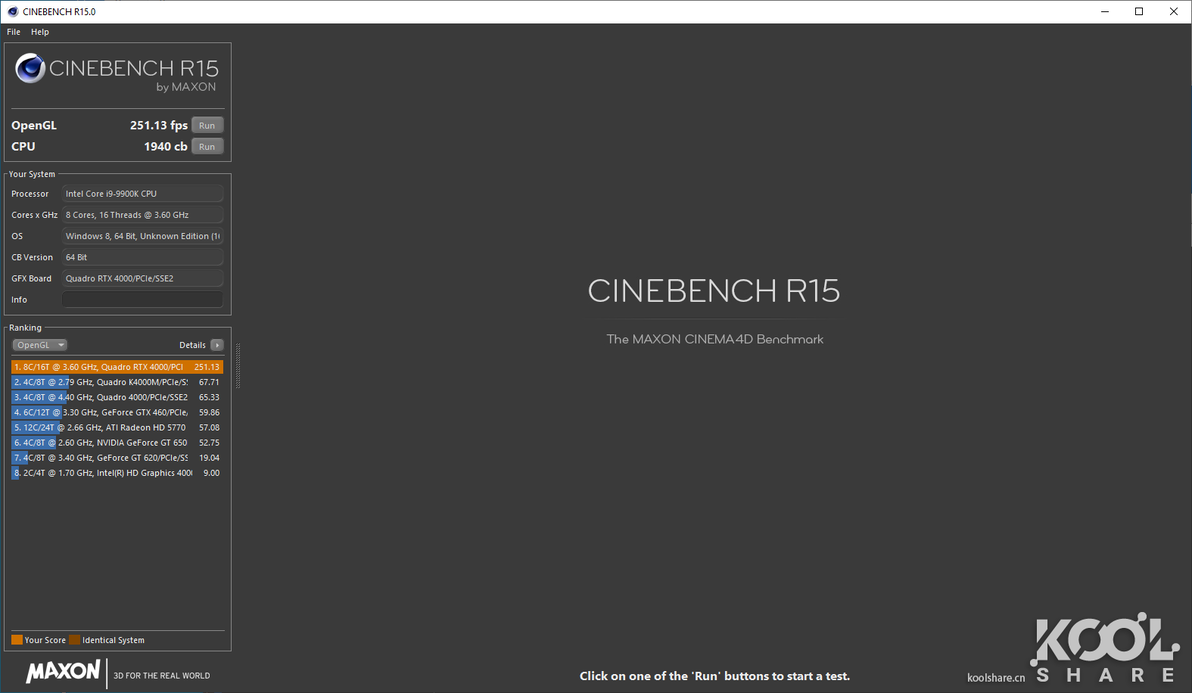Open the File menu

(x=14, y=32)
